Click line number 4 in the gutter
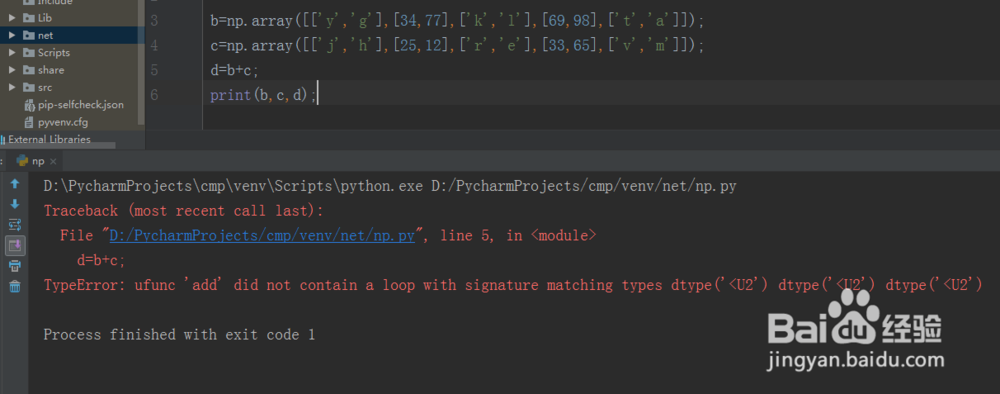This screenshot has width=1000, height=394. click(x=154, y=46)
